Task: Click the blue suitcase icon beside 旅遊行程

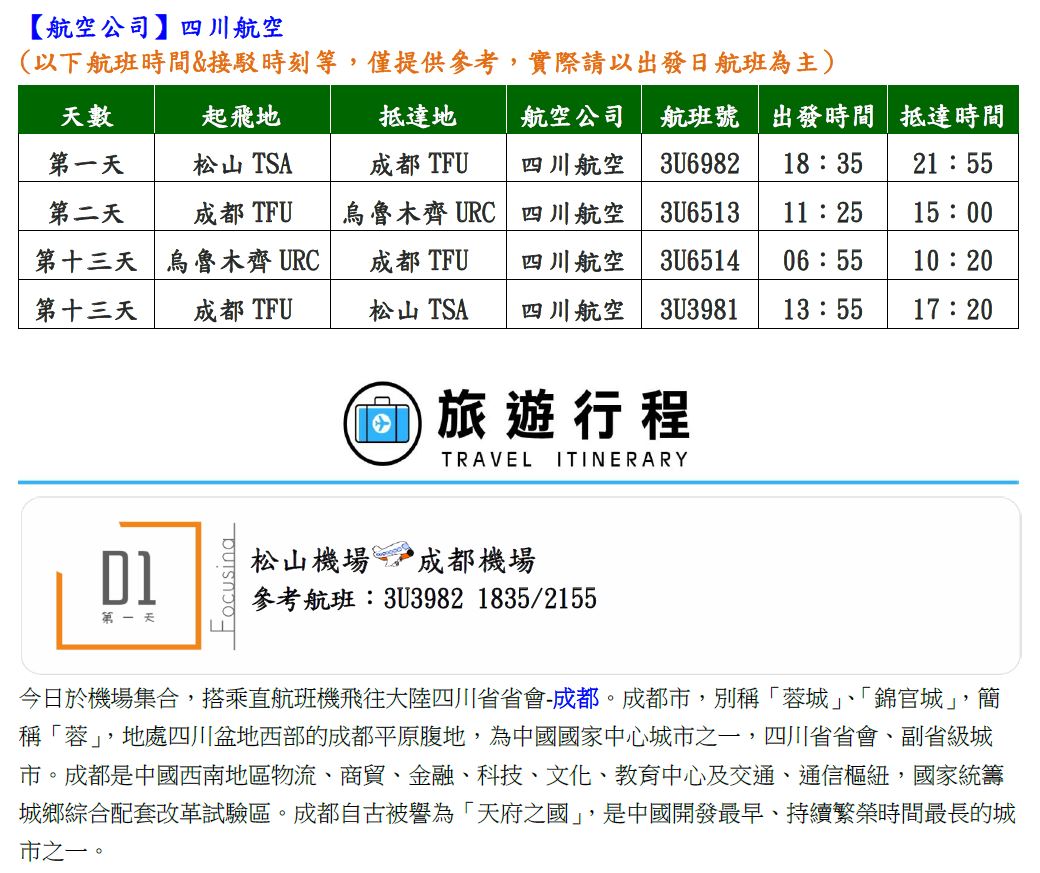Action: pyautogui.click(x=382, y=424)
